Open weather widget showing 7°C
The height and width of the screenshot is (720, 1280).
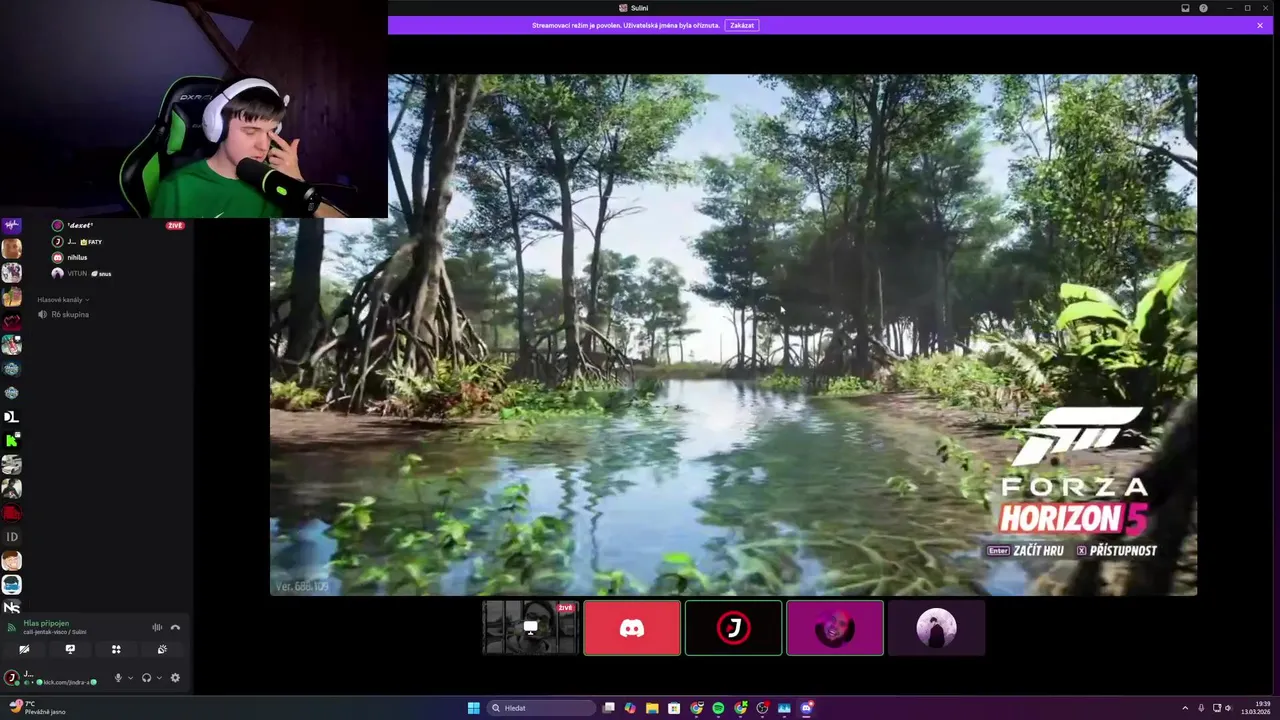point(38,708)
